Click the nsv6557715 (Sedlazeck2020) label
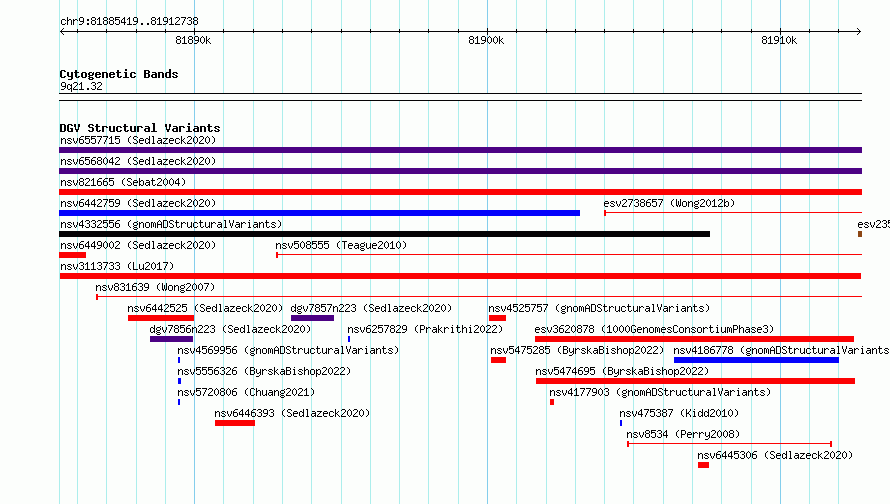The width and height of the screenshot is (890, 504). pos(138,140)
